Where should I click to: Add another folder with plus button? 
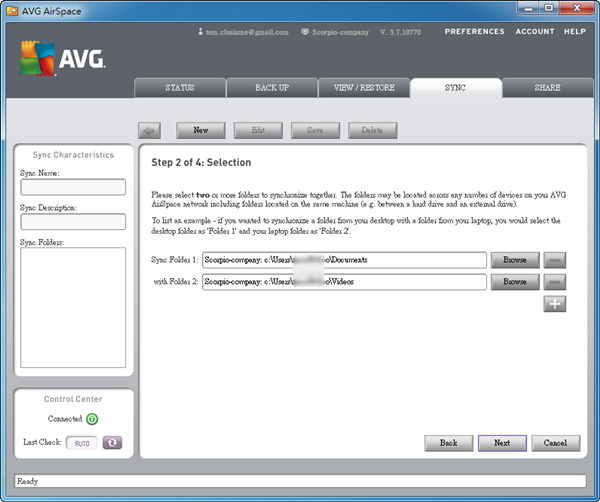coord(554,304)
